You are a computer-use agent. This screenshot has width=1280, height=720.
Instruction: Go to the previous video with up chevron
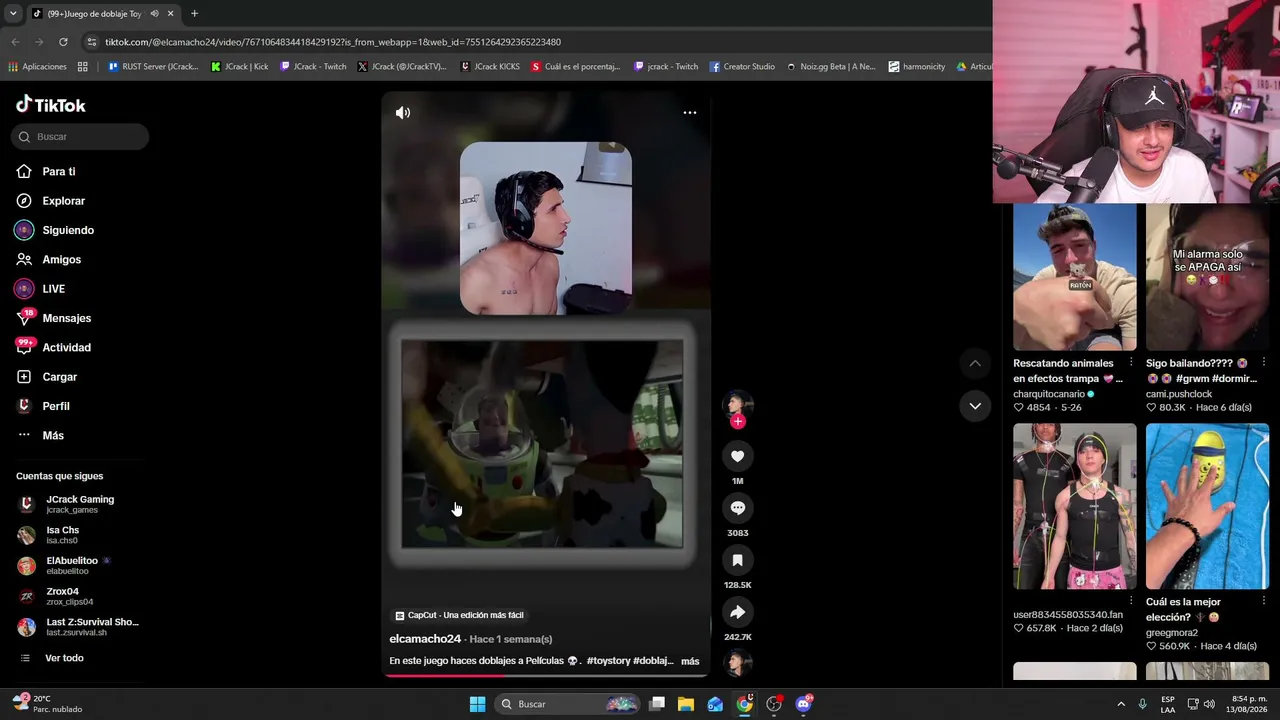click(975, 363)
